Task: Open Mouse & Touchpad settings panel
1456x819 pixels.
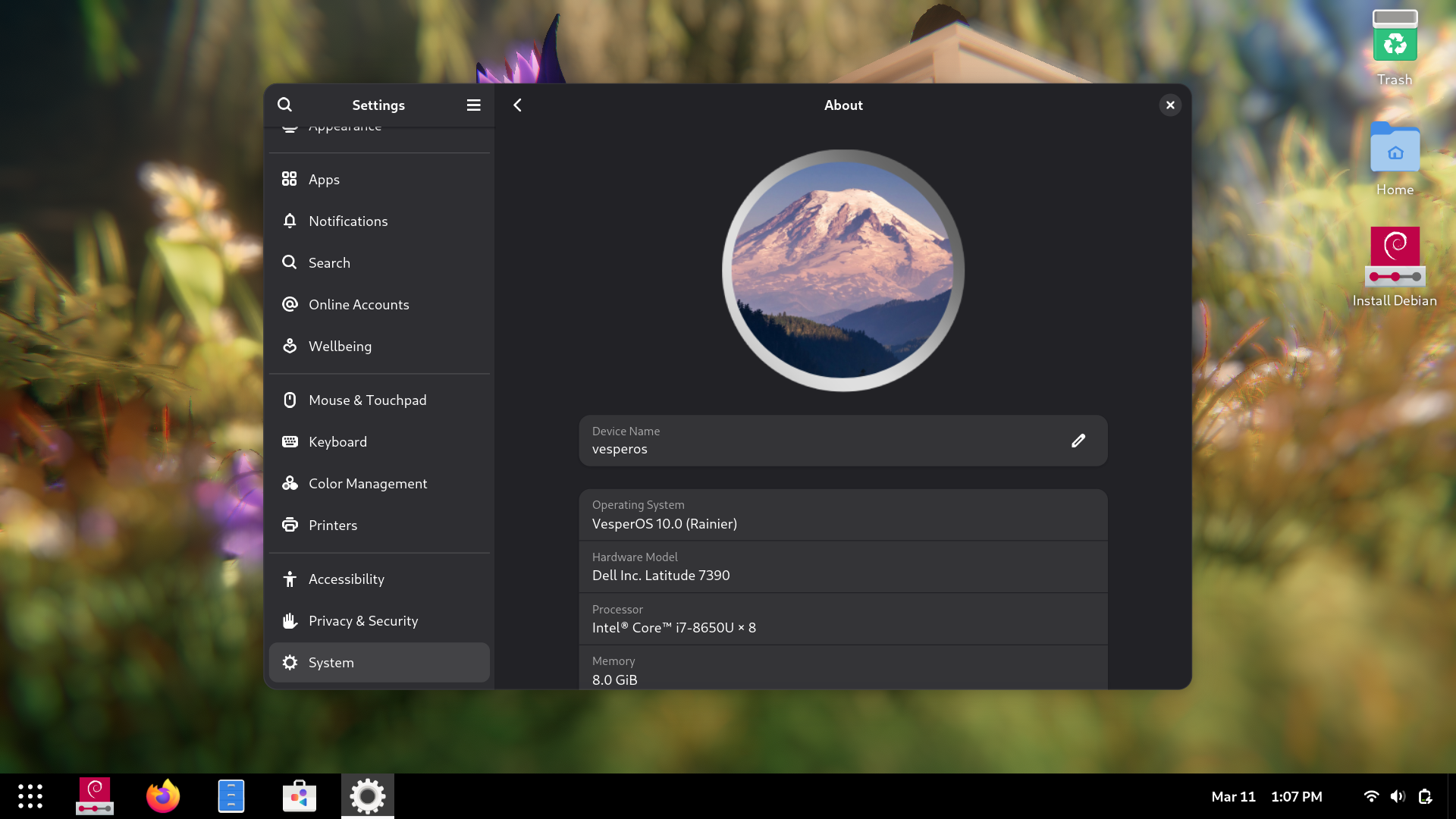Action: tap(379, 400)
